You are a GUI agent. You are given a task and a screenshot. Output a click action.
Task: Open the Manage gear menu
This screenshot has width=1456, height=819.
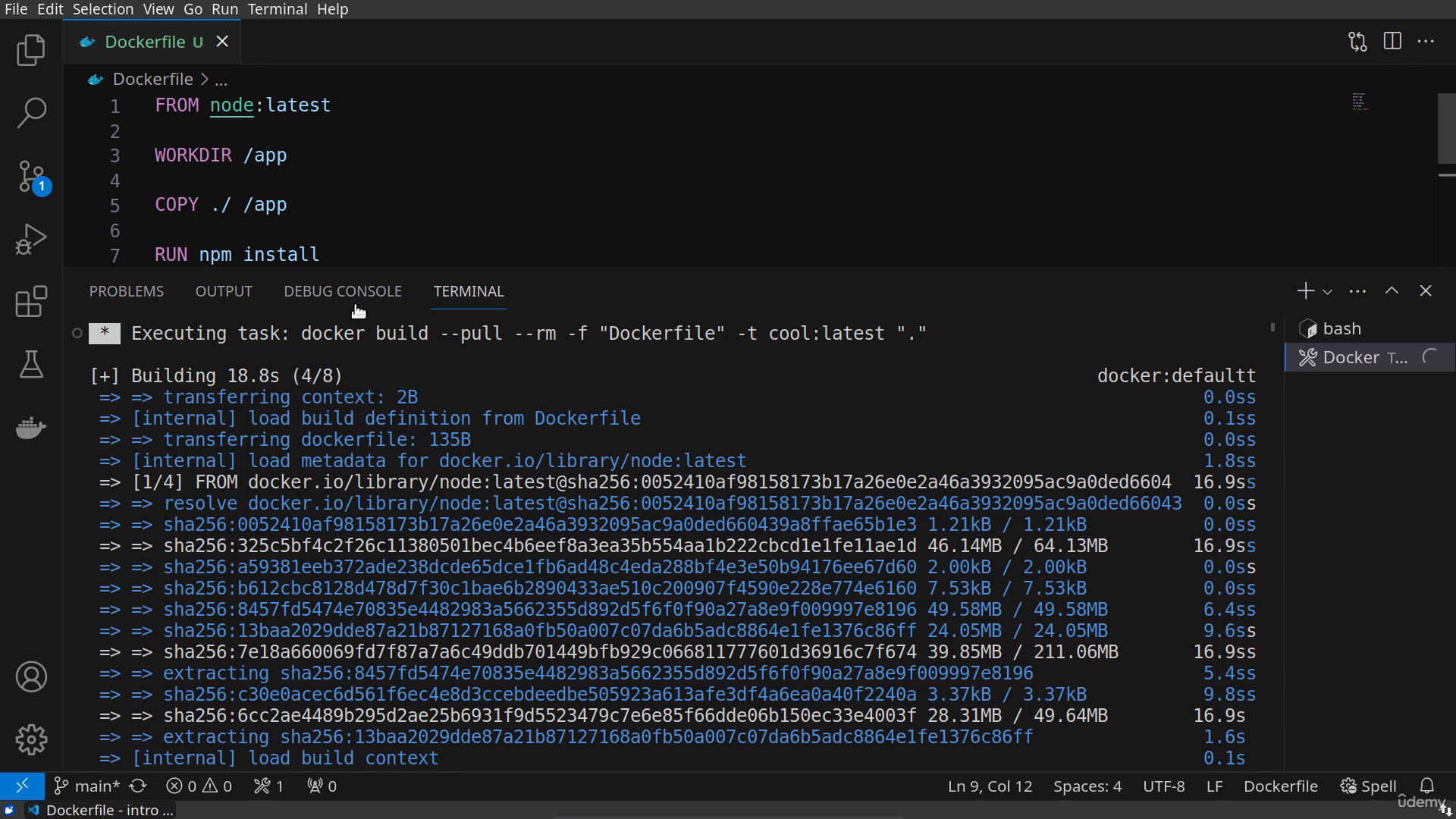(31, 739)
